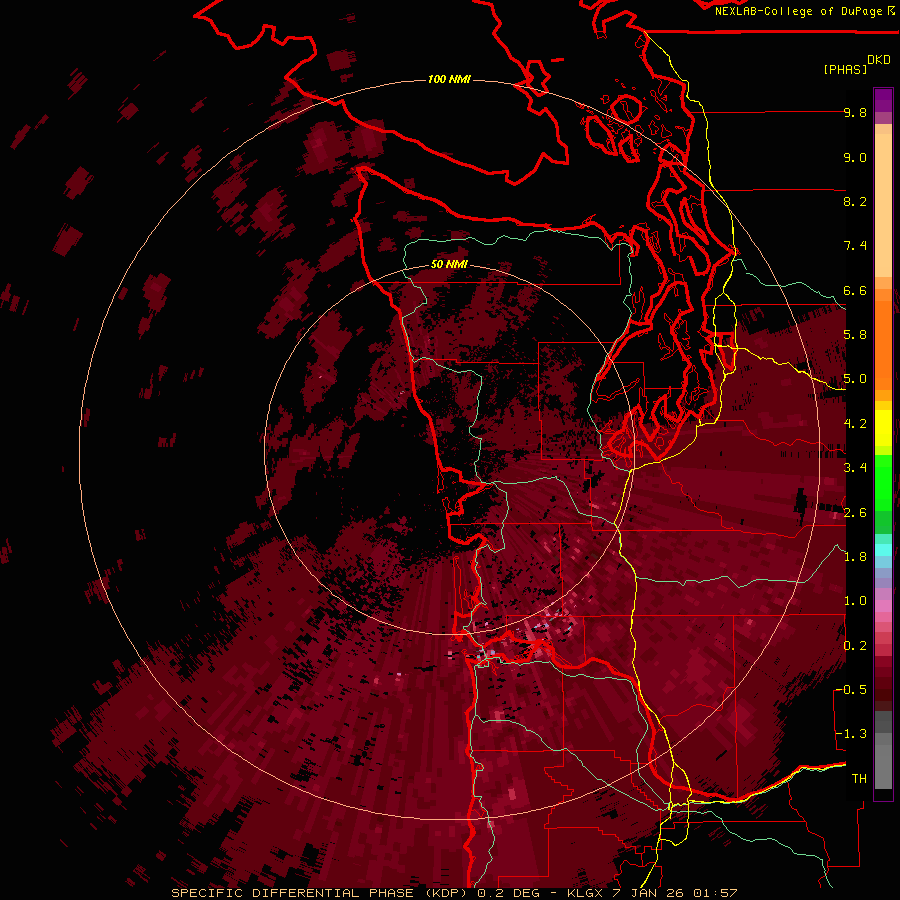900x900 pixels.
Task: Pick the yellow color bar segment near 4.2
Action: pos(883,428)
